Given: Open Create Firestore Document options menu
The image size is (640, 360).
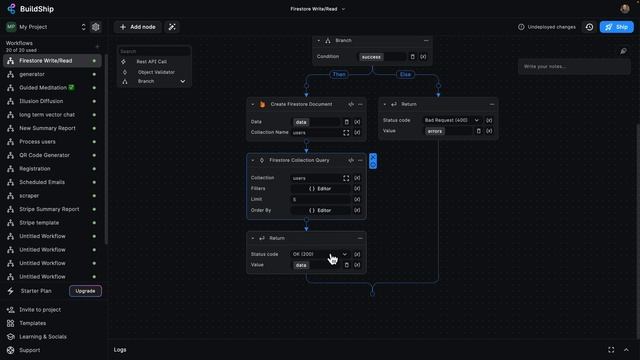Looking at the screenshot, I should pyautogui.click(x=360, y=104).
